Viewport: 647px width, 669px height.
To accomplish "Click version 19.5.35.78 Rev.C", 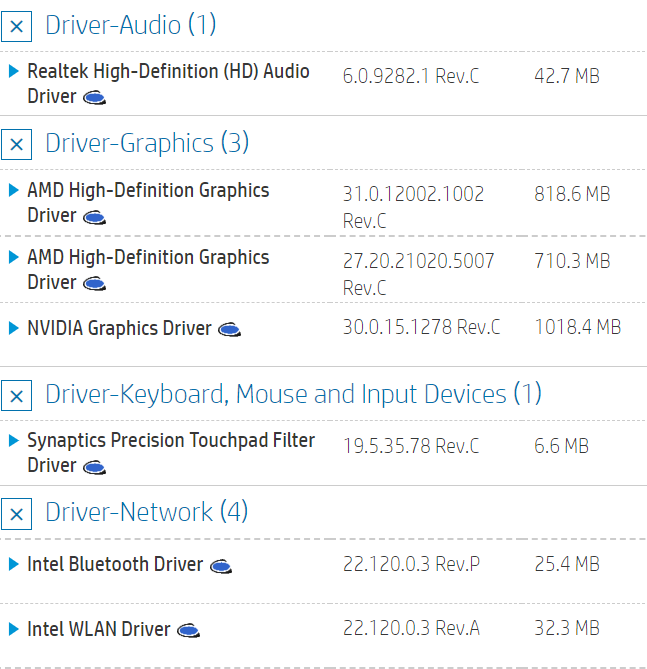I will click(411, 446).
